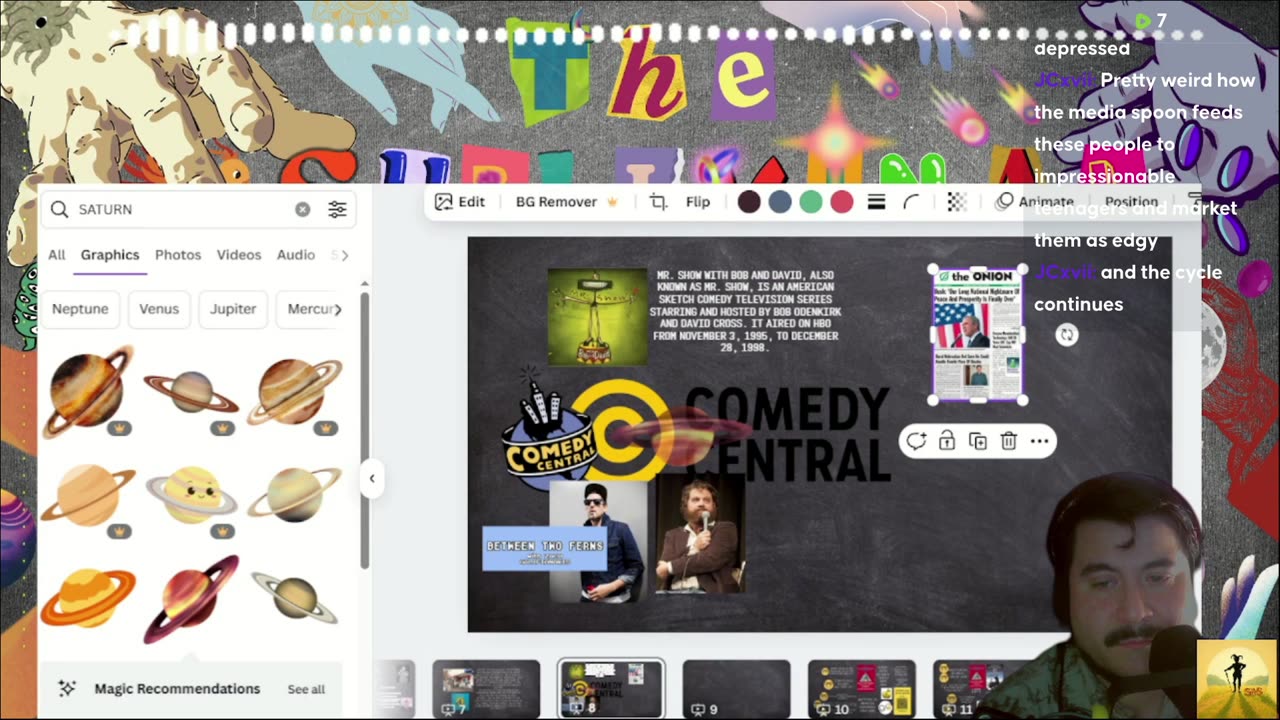Show more tabs with the arrow after Audio
Viewport: 1280px width, 720px height.
point(345,255)
